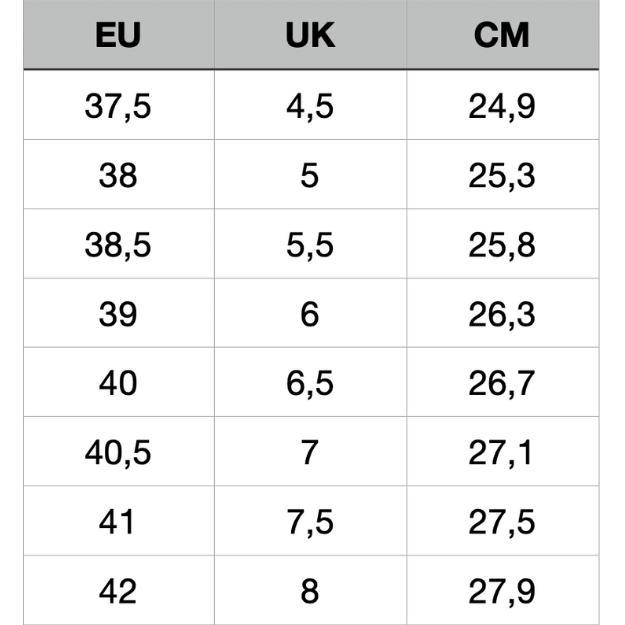This screenshot has height=625, width=625.
Task: Click the CM column header
Action: (x=502, y=36)
